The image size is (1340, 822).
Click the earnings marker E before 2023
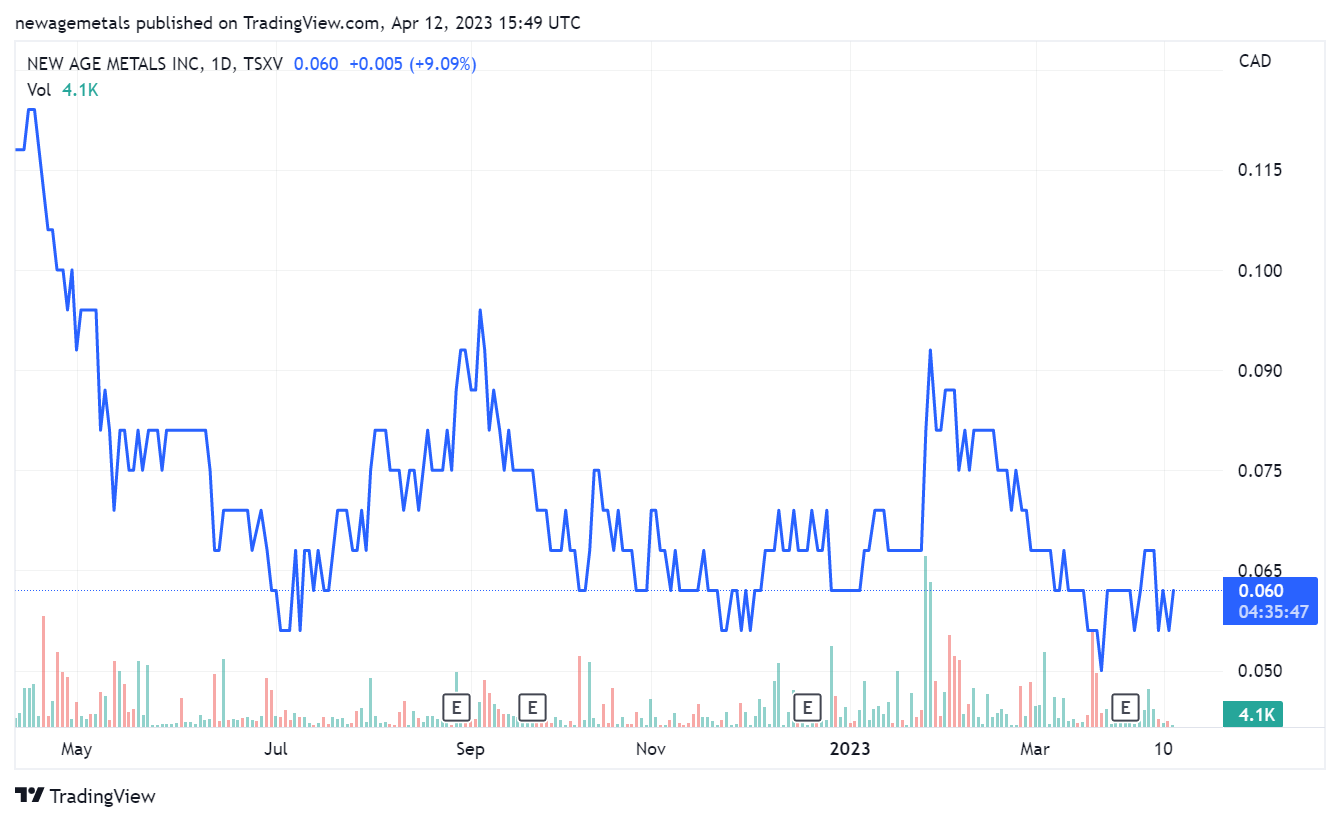point(806,707)
